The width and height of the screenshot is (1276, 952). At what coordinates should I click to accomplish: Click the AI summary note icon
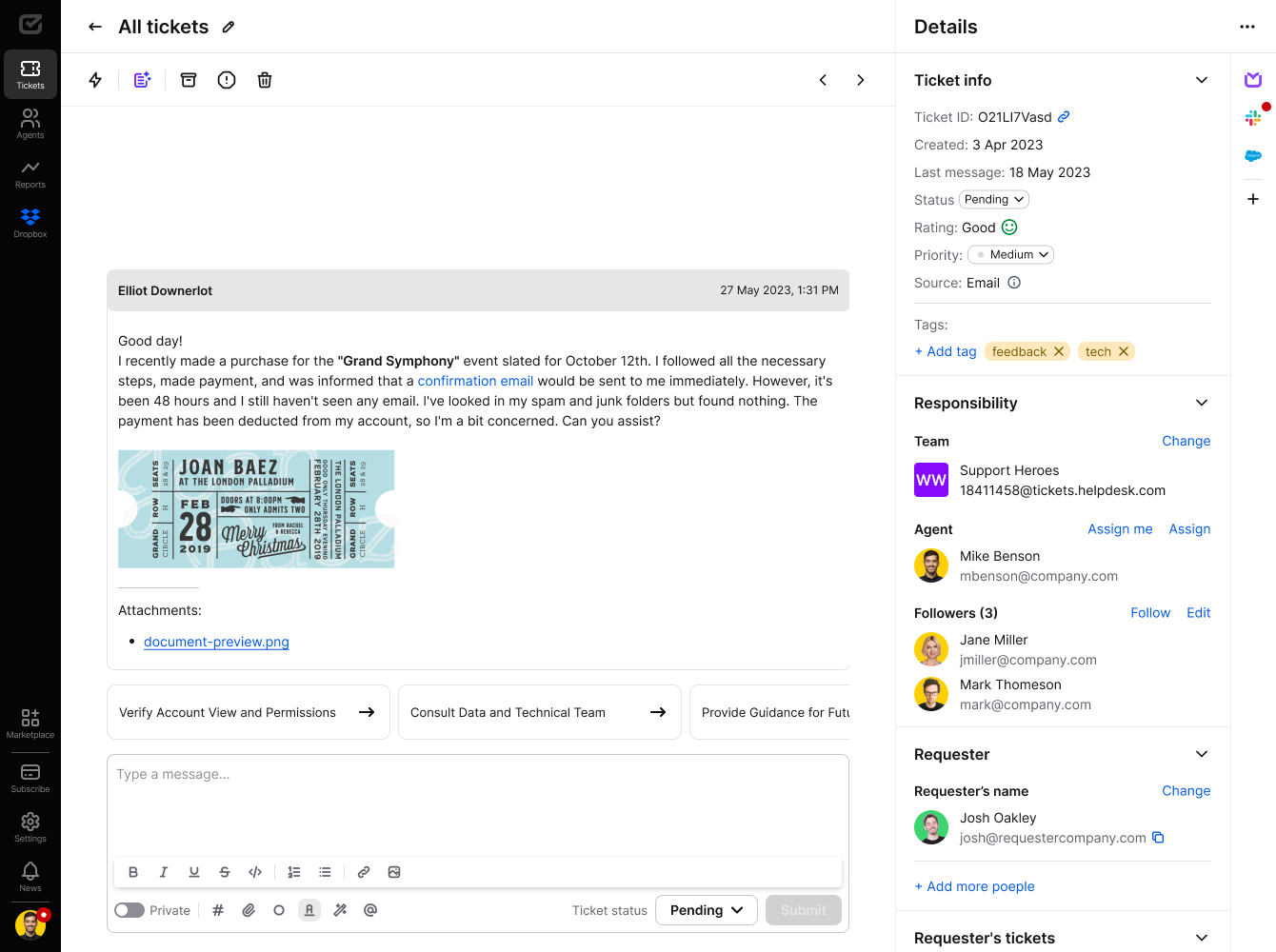pos(142,80)
